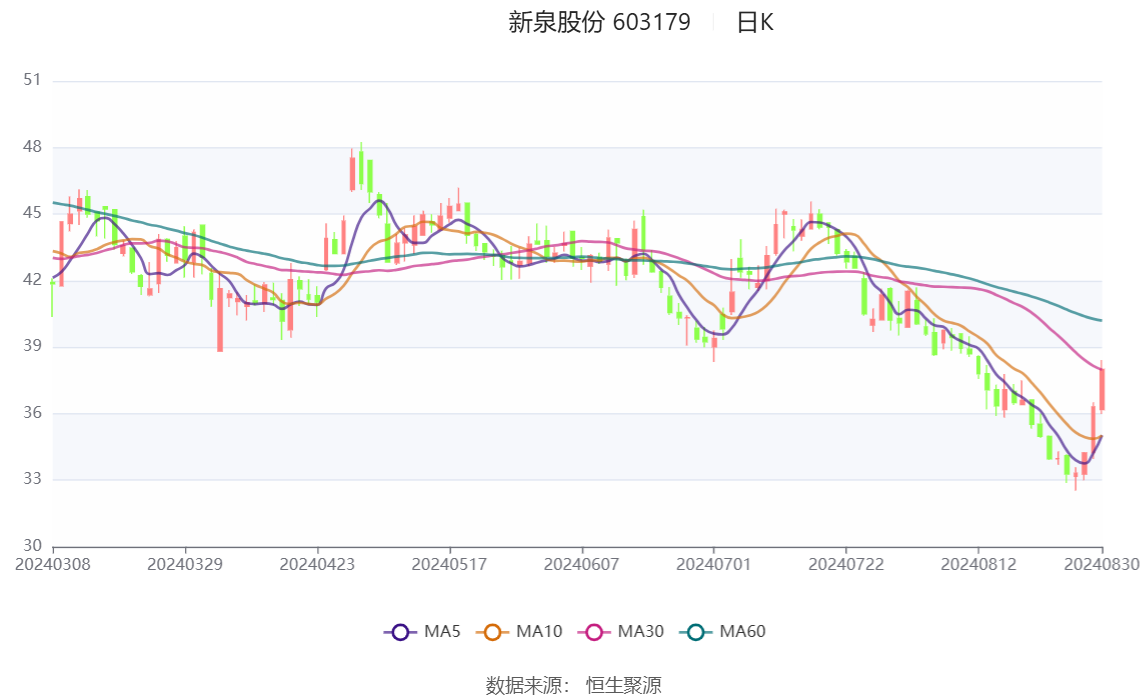Click the y-axis value 45
The image size is (1147, 699).
[32, 213]
